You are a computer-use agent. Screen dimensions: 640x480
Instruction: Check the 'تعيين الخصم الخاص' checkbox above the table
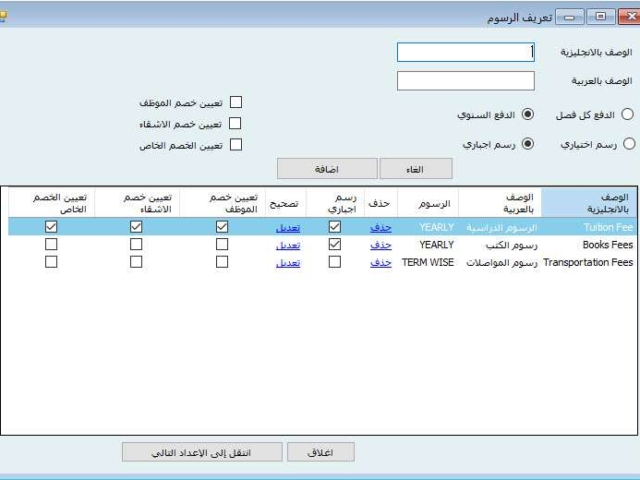click(x=236, y=145)
